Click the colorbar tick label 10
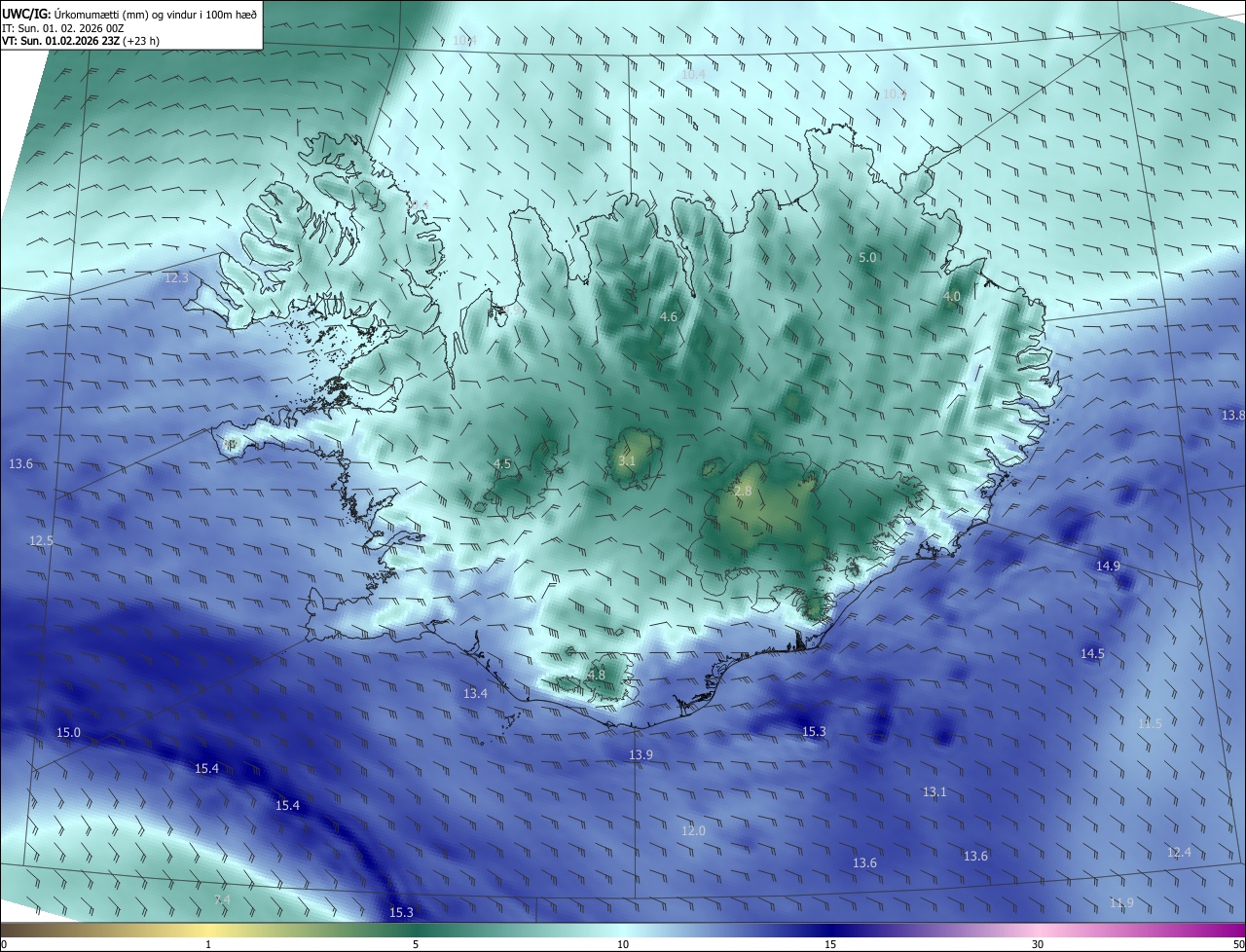 pos(623,944)
